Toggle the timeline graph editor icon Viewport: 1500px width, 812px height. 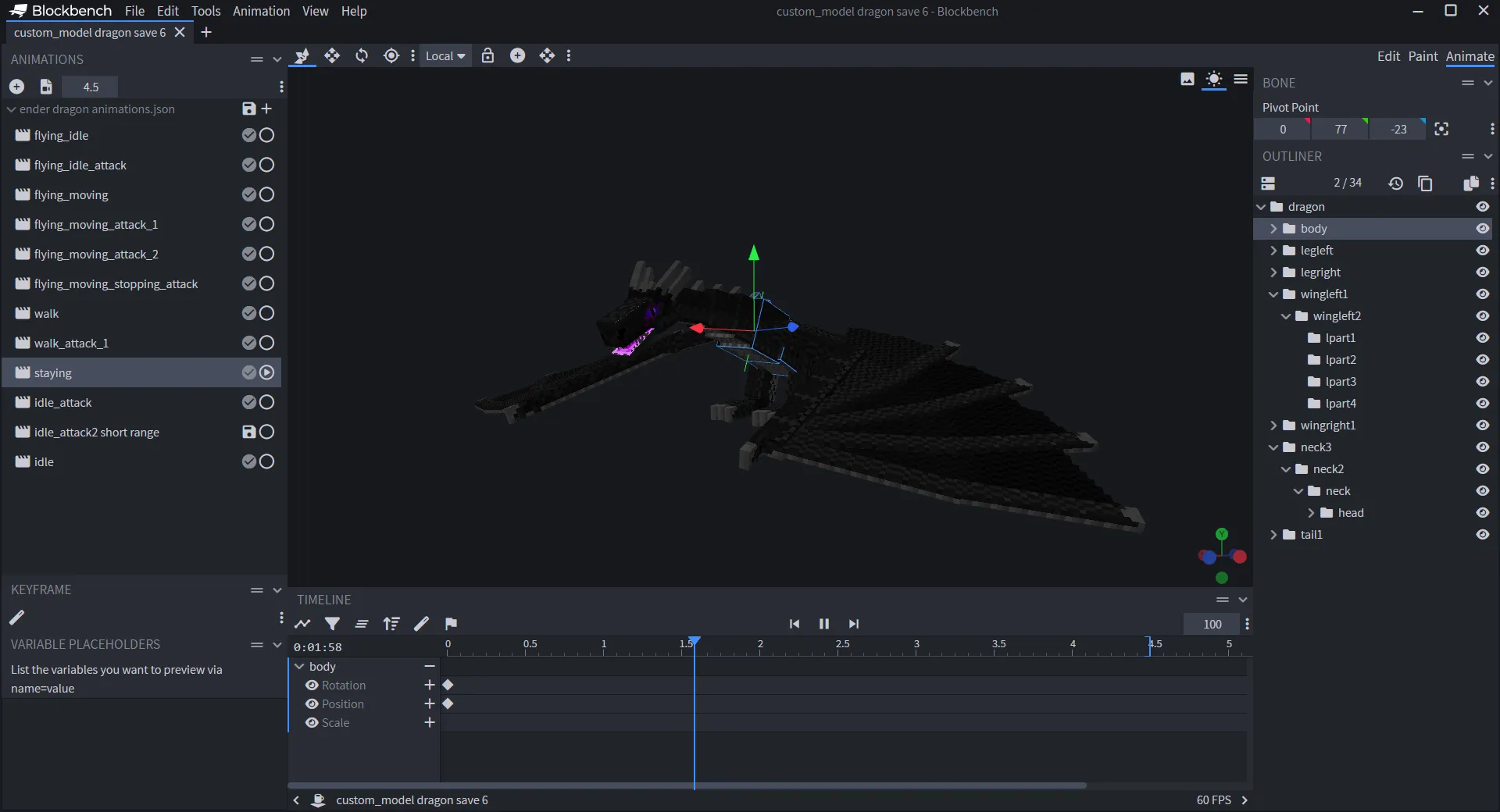coord(302,623)
